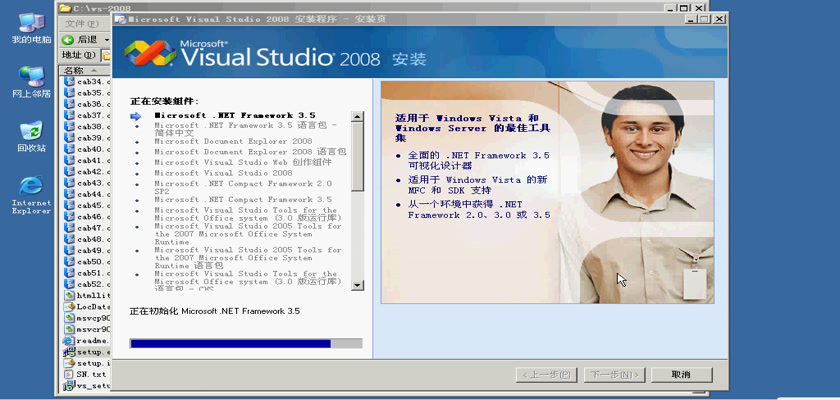Click the installer icon in setup title bar
The image size is (840, 400).
[x=121, y=19]
